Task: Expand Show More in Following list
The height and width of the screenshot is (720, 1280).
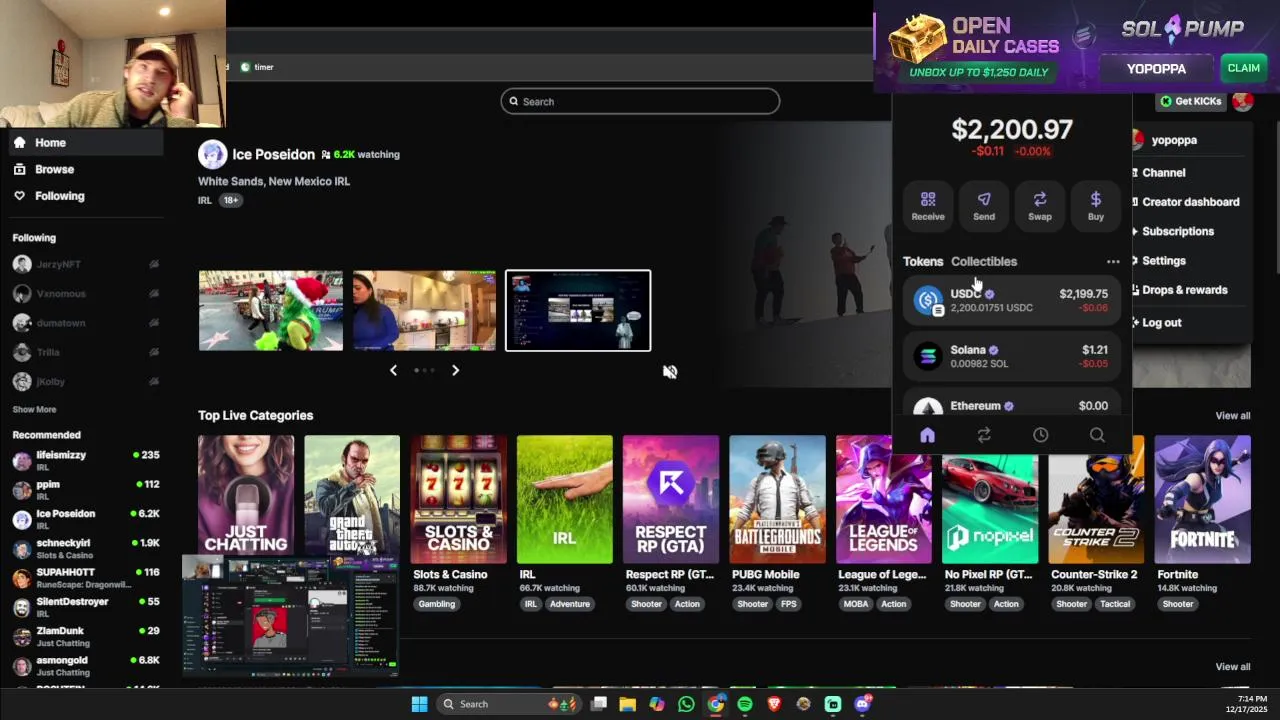Action: (x=34, y=409)
